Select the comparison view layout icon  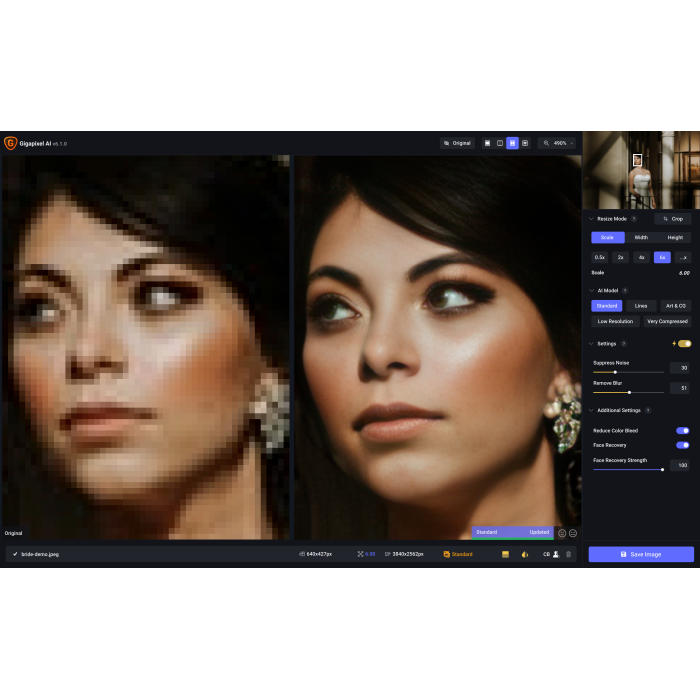(525, 143)
